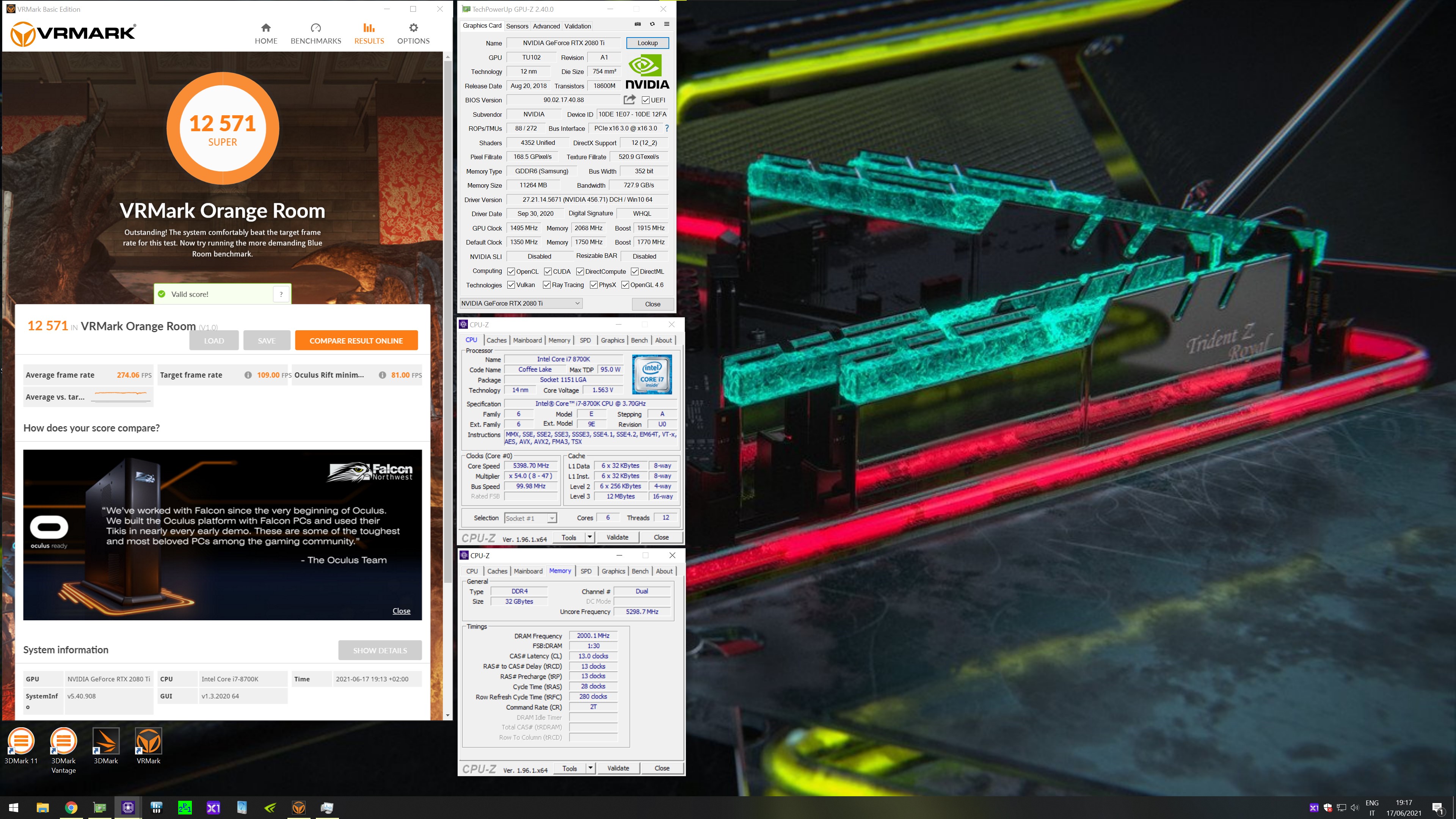Open 3DMark desktop shortcut
1456x819 pixels.
pyautogui.click(x=106, y=747)
